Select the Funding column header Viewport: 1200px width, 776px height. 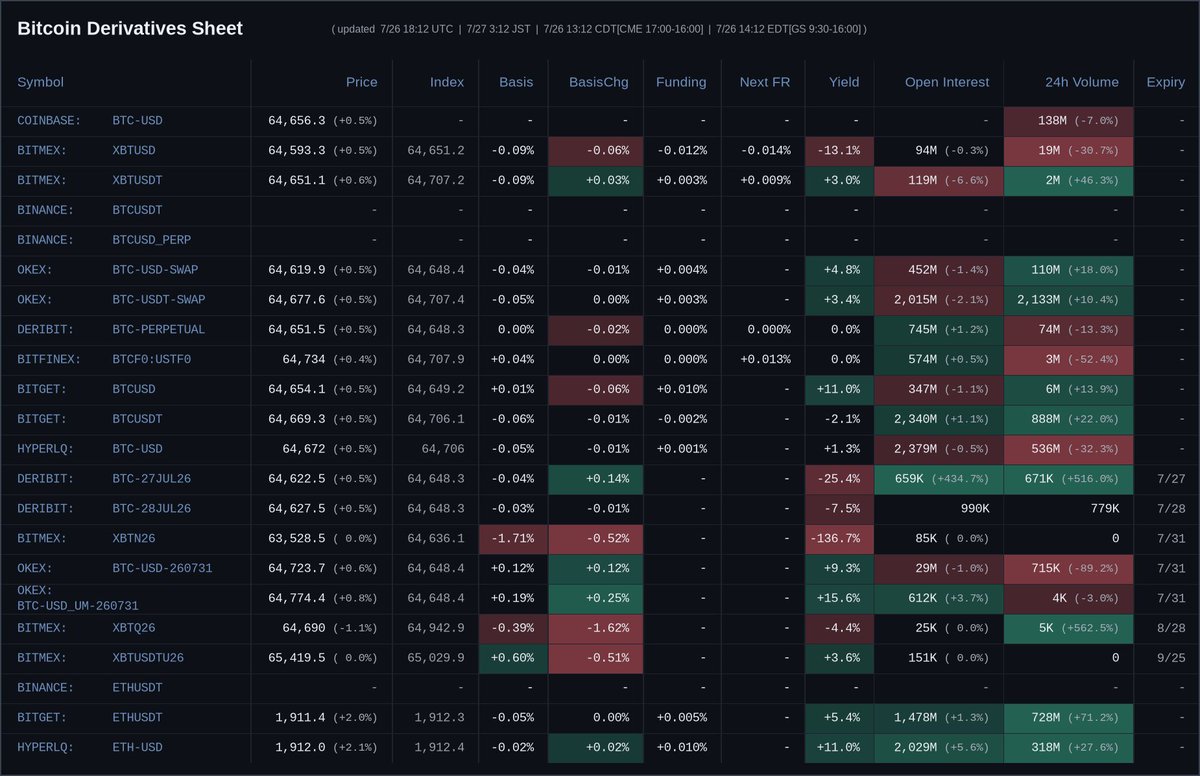pos(681,82)
